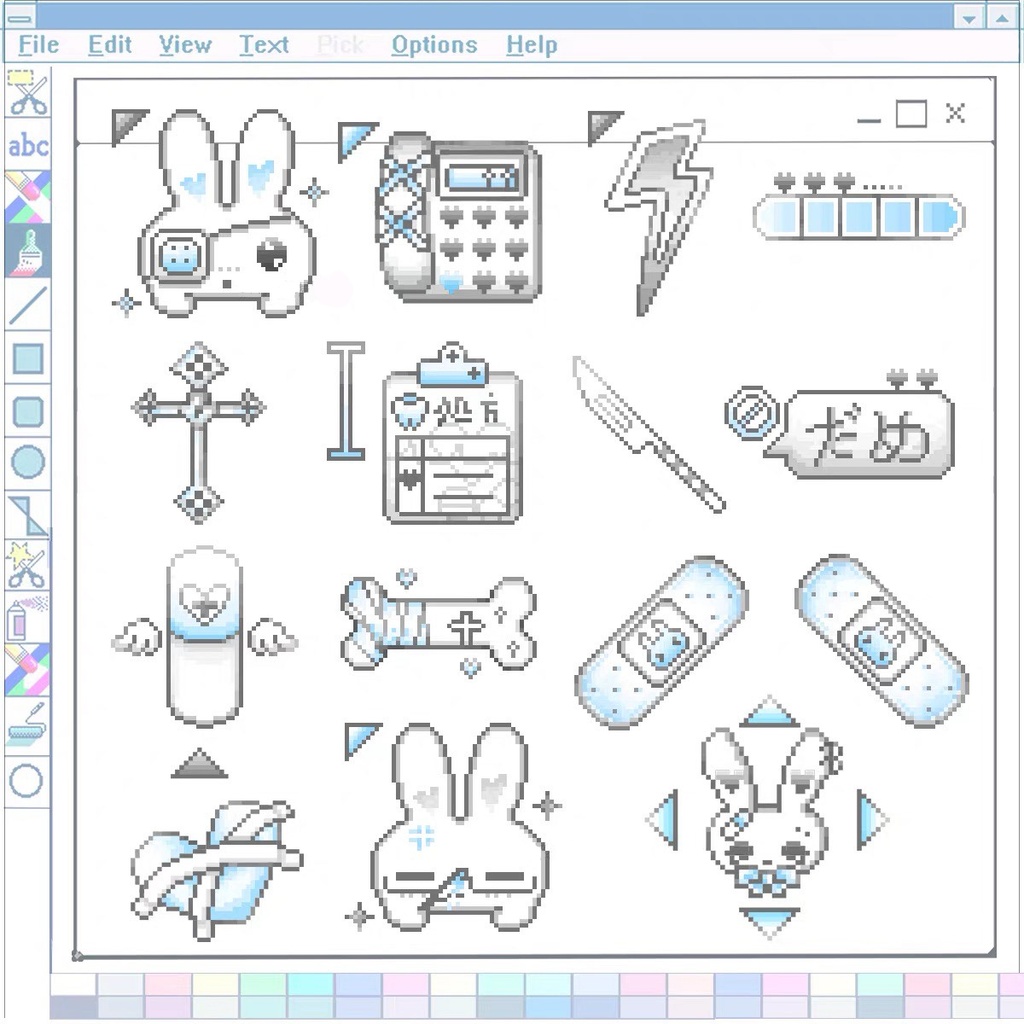Select the Polygon triangles tool
The height and width of the screenshot is (1024, 1024).
pos(27,515)
